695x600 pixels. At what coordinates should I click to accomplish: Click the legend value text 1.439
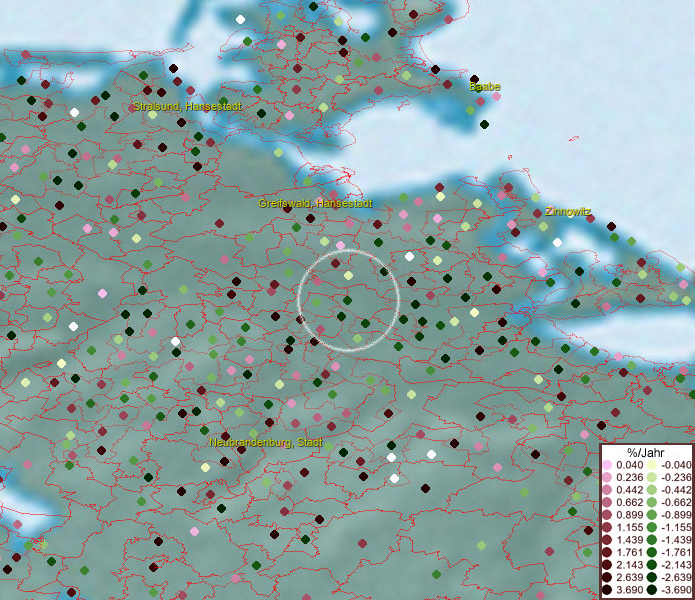[x=629, y=540]
